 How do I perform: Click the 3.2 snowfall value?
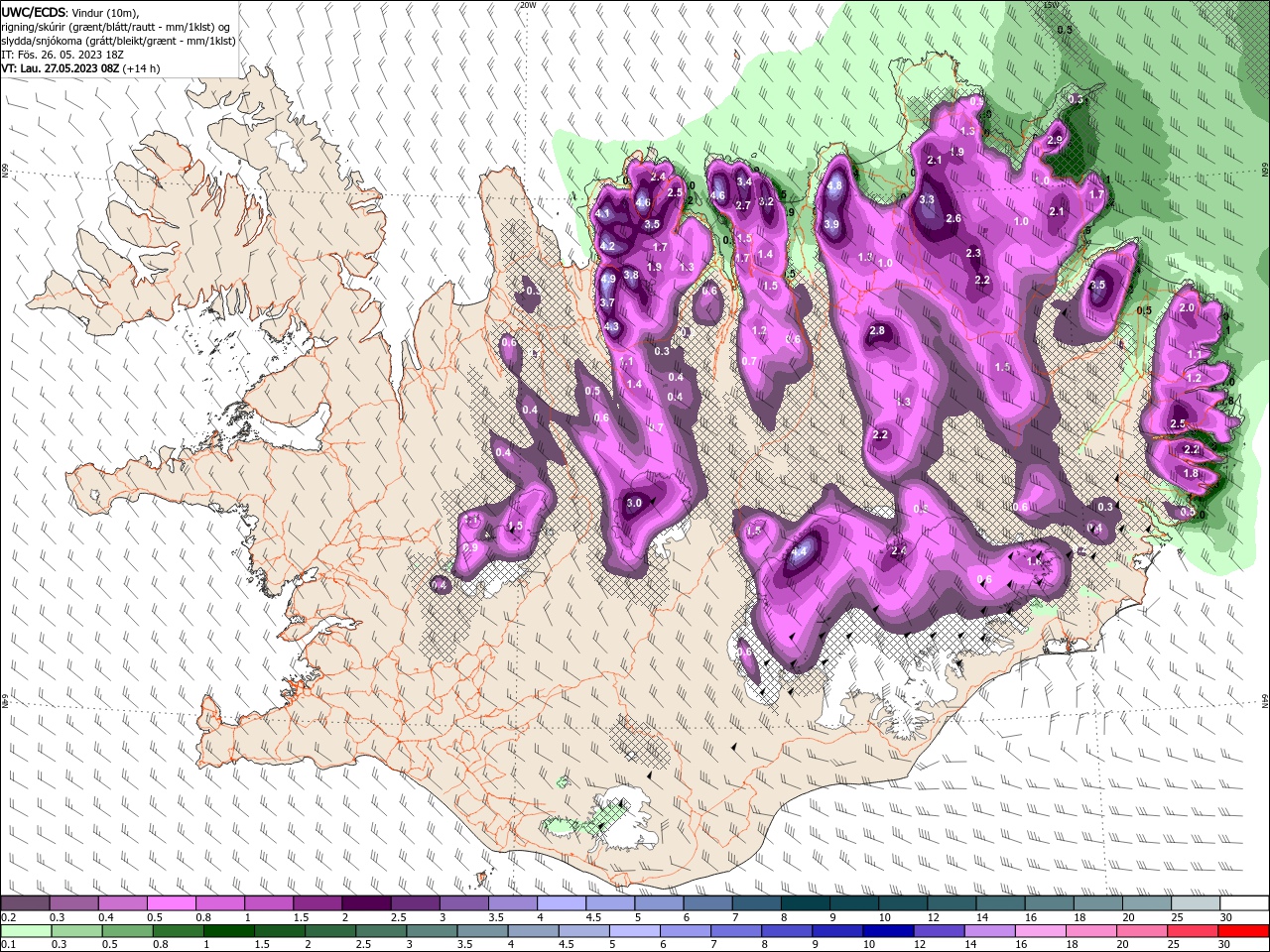[x=766, y=201]
